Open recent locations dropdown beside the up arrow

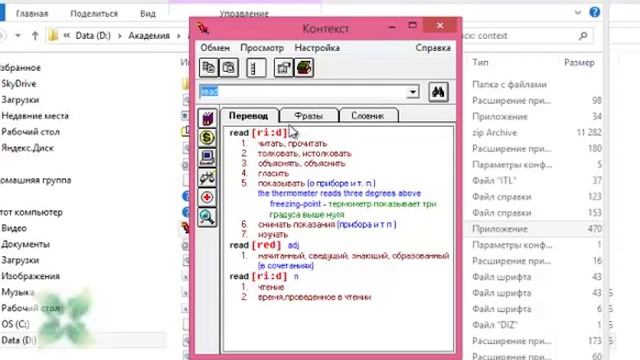tap(18, 36)
